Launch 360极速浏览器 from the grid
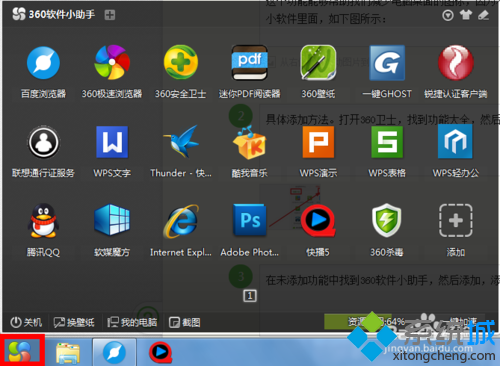Image resolution: width=500 pixels, height=366 pixels. (x=112, y=62)
